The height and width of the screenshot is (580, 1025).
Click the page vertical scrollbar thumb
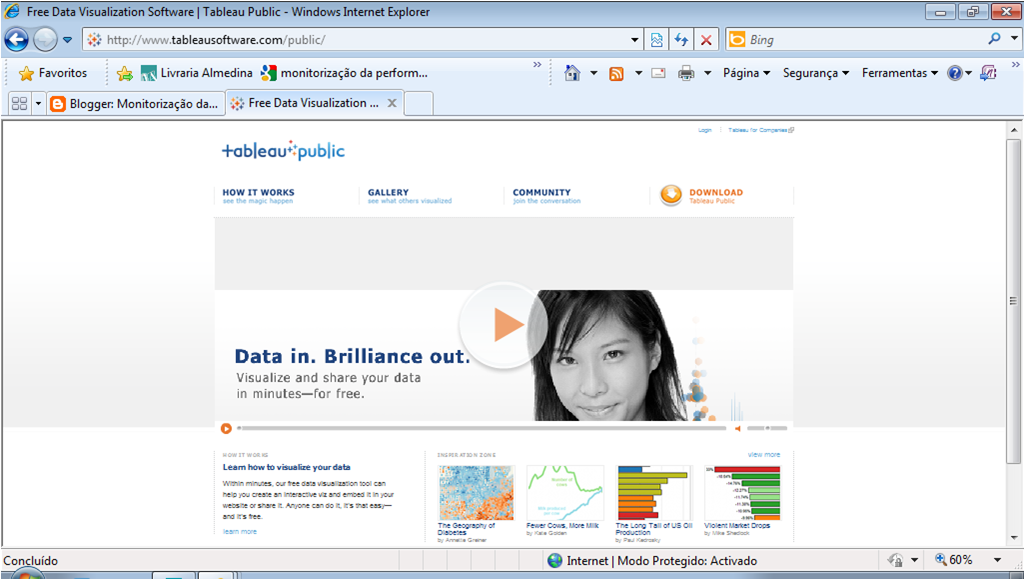click(1013, 301)
